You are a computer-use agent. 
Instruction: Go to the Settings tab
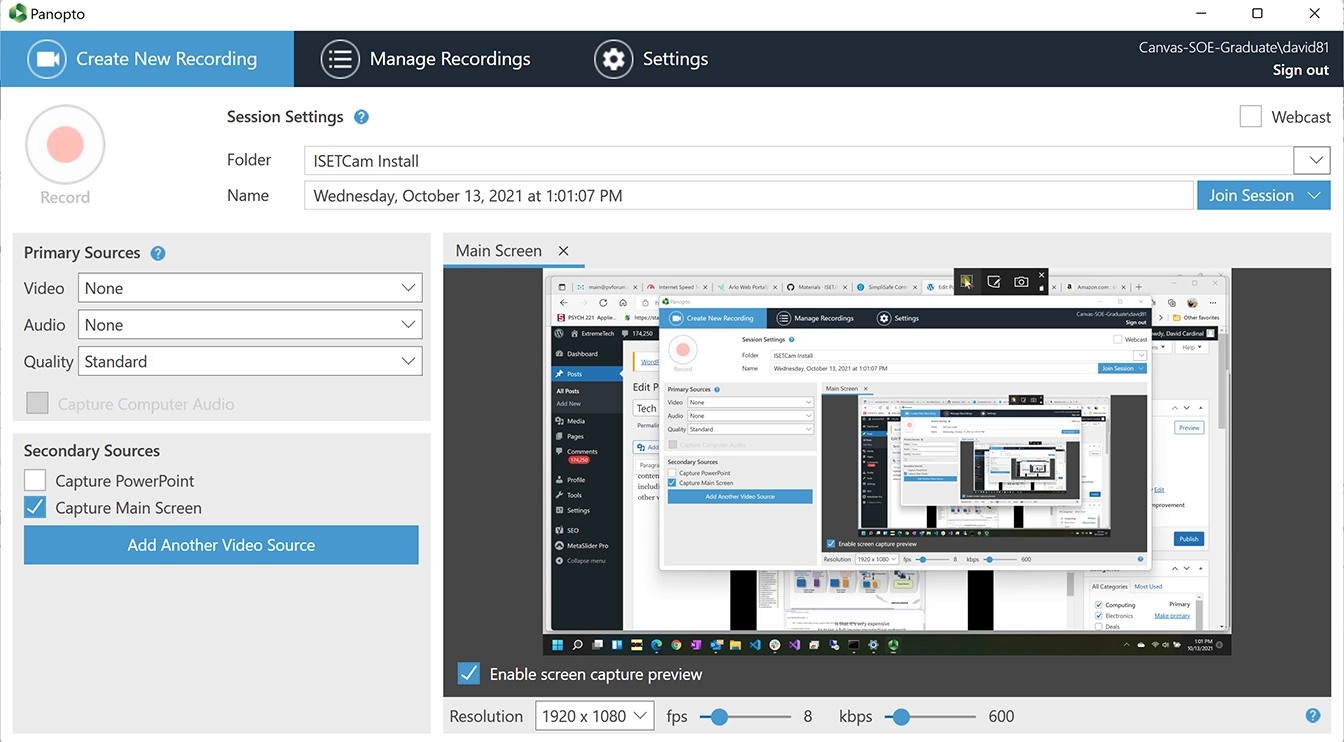click(x=651, y=59)
